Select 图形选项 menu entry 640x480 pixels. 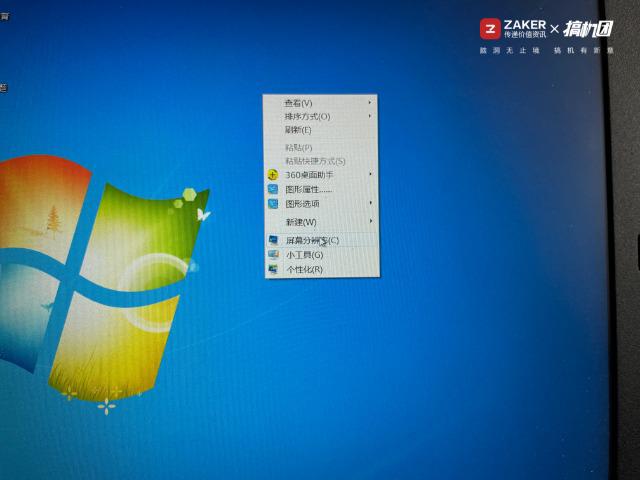320,204
